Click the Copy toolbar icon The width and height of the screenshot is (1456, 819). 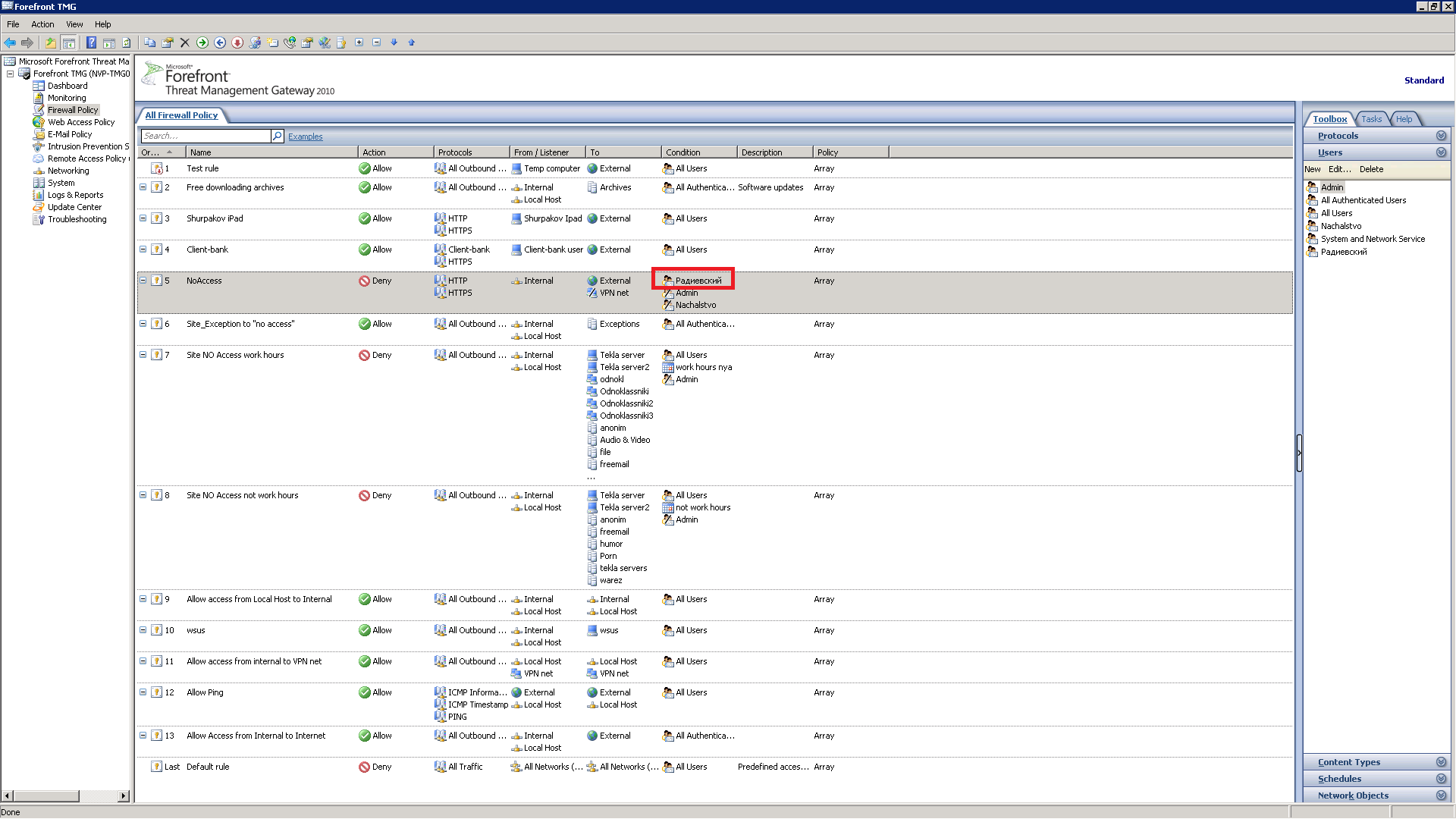150,42
